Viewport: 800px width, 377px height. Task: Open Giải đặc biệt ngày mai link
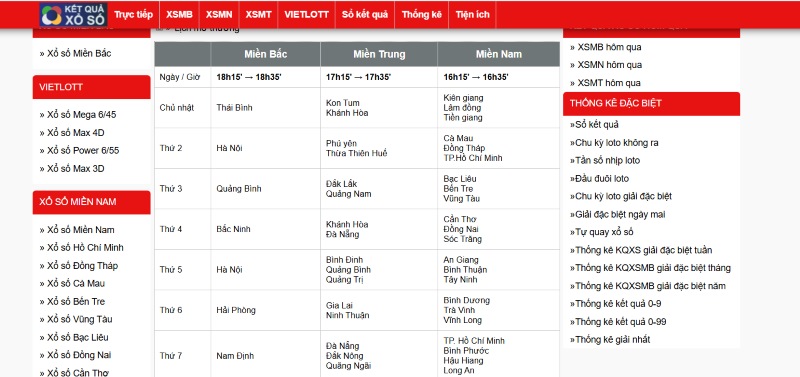pos(617,214)
